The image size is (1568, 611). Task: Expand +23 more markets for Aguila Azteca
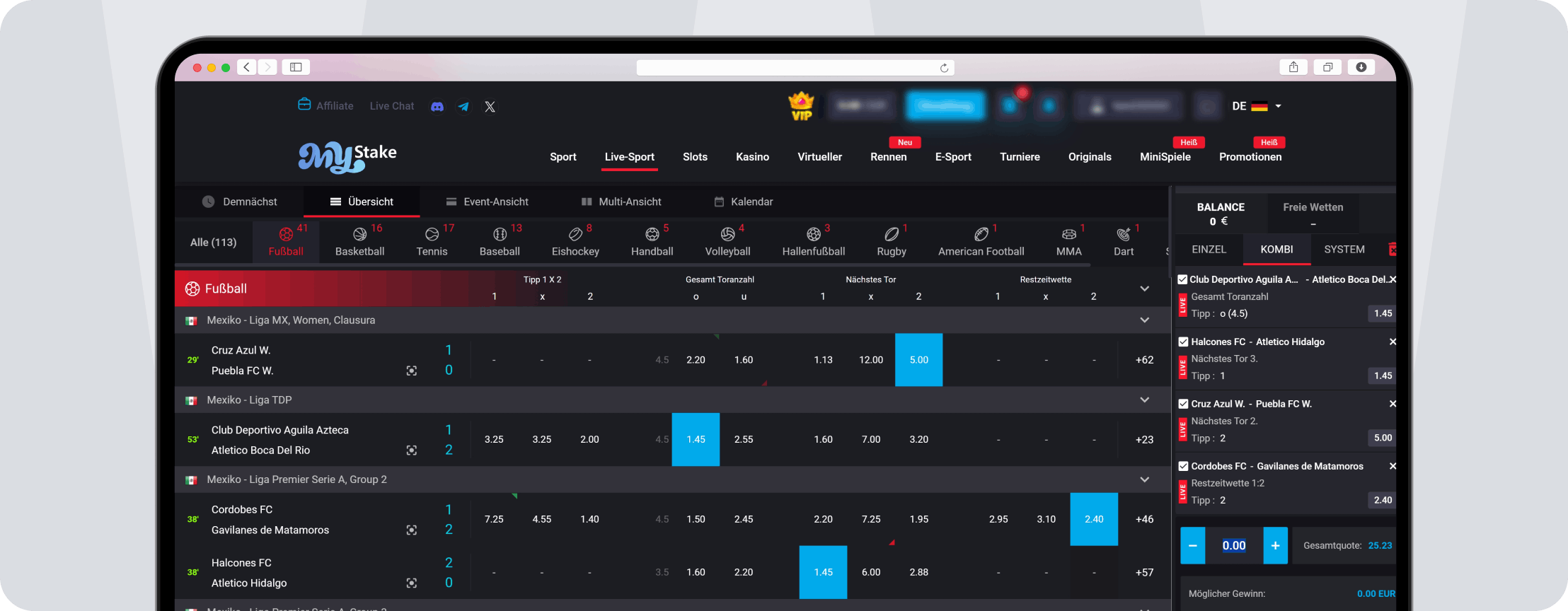pos(1144,440)
